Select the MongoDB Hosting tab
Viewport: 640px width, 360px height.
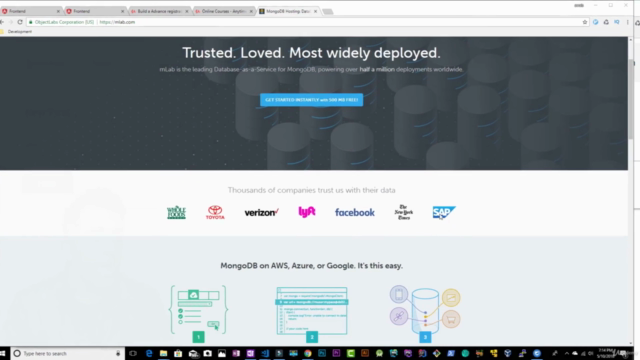(x=287, y=11)
